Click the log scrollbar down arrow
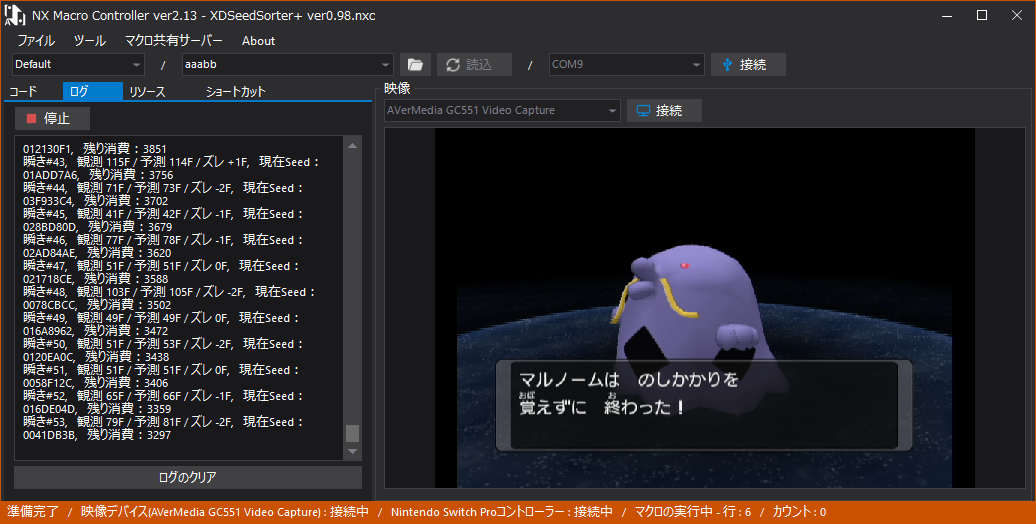The image size is (1036, 524). [x=353, y=451]
